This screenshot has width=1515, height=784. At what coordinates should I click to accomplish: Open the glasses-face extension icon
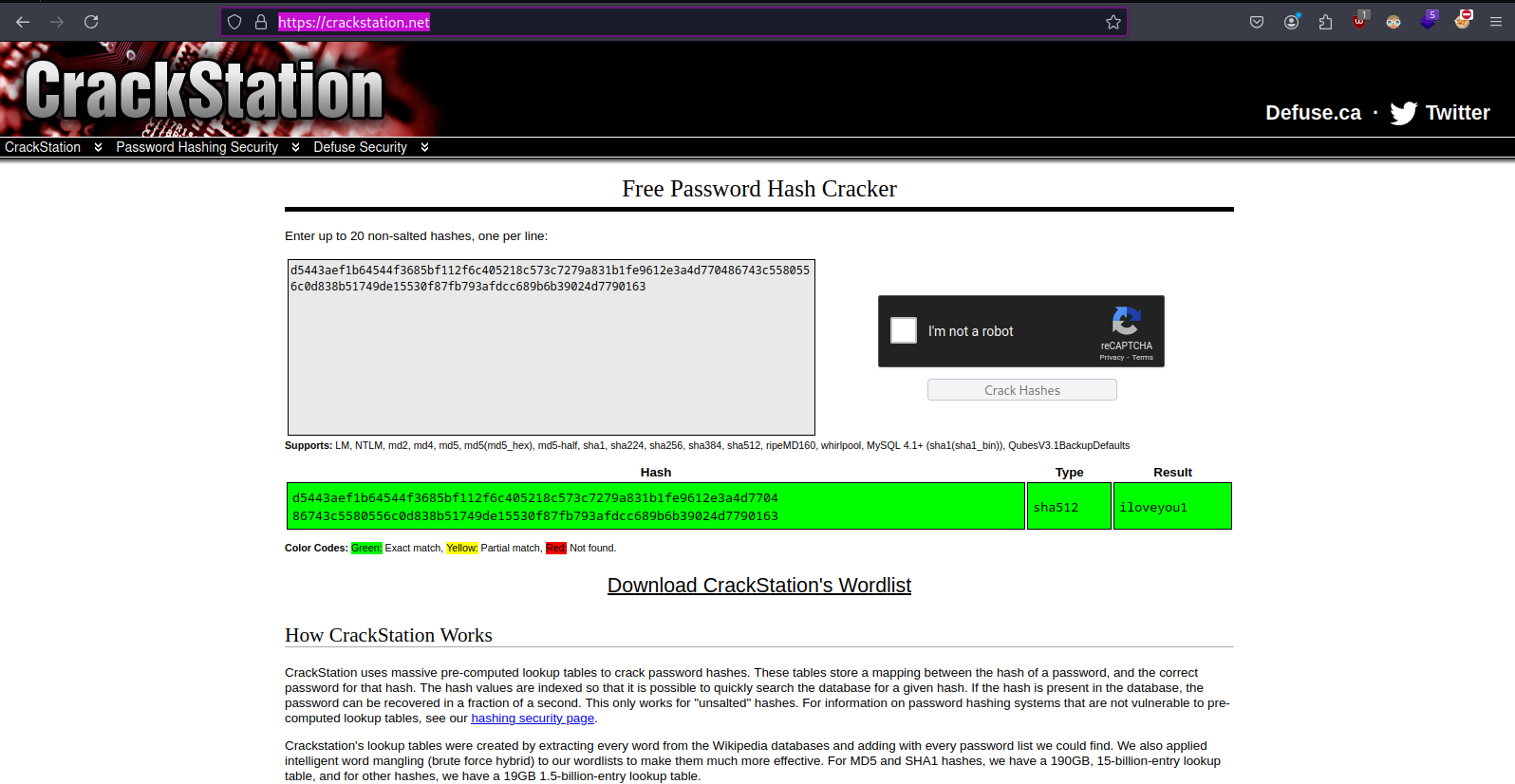1393,22
